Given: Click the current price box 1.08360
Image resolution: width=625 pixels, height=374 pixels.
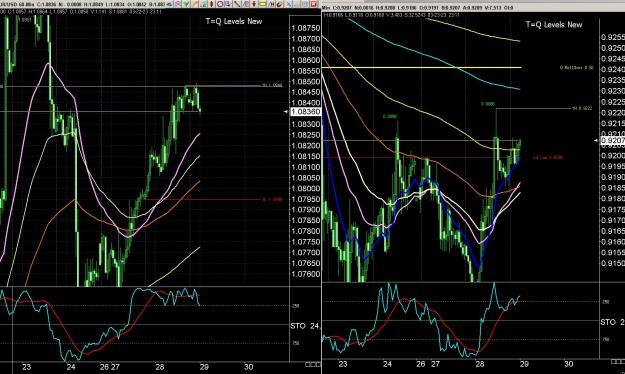Looking at the screenshot, I should 306,112.
